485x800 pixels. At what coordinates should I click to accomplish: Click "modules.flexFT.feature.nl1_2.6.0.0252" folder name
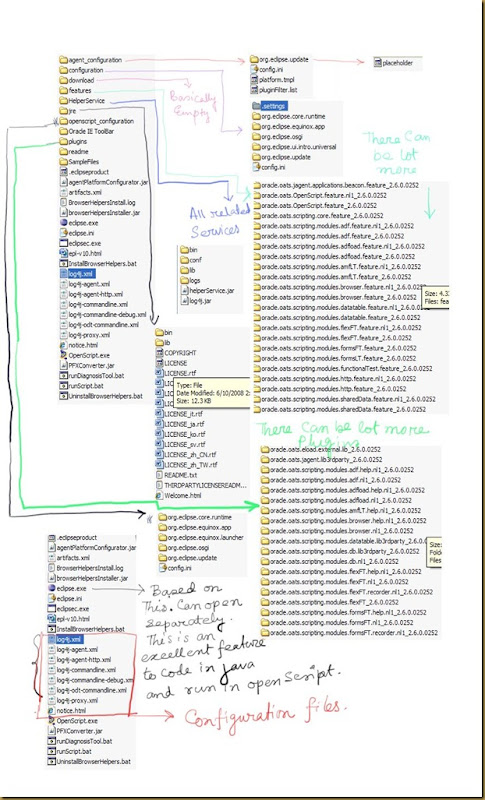tap(342, 328)
